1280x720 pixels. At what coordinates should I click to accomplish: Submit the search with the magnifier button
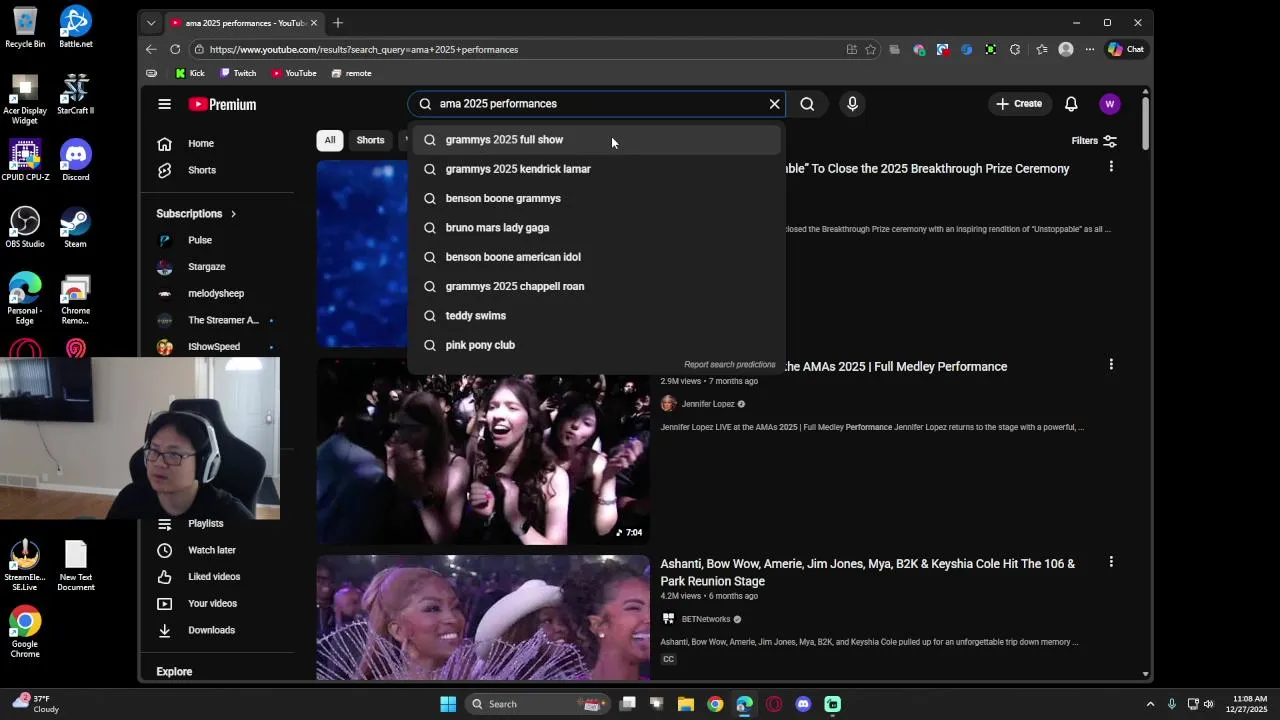click(807, 104)
